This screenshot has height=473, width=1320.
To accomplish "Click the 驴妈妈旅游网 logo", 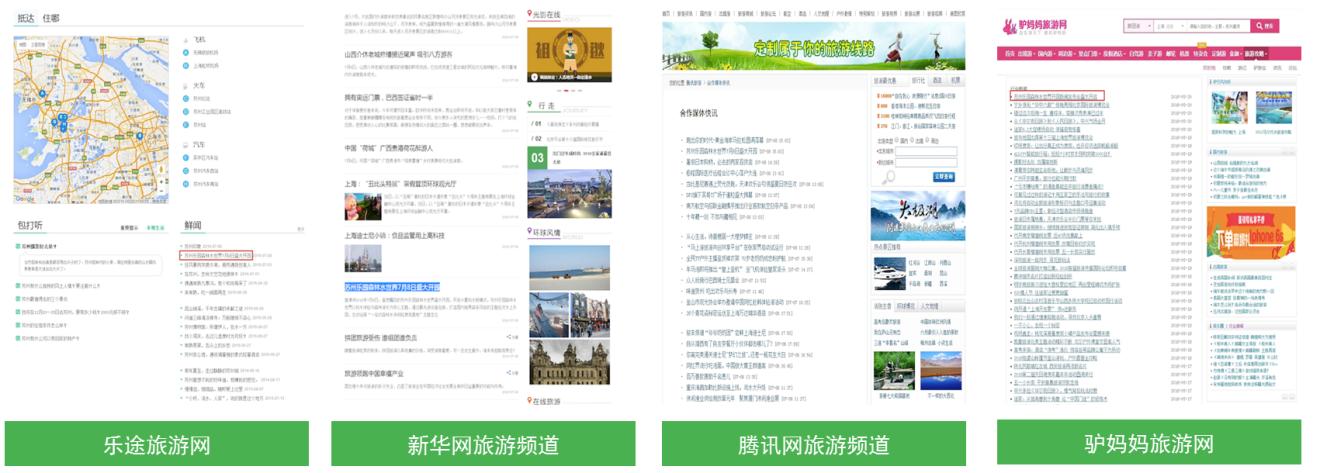I will click(x=1035, y=27).
